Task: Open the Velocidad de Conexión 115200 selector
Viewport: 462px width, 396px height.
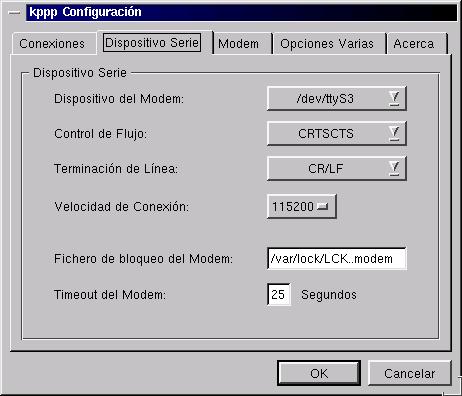Action: pos(302,207)
